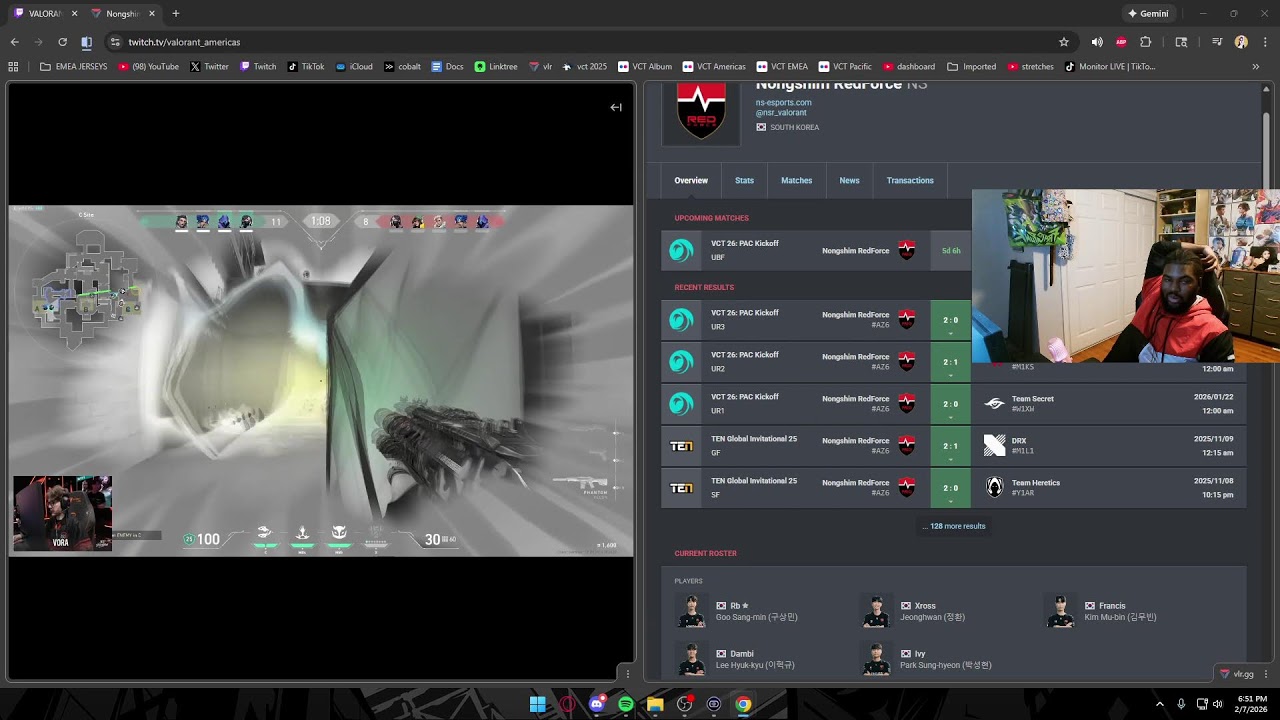Open the vlr.gg site chip
The height and width of the screenshot is (720, 1280).
coord(1237,674)
